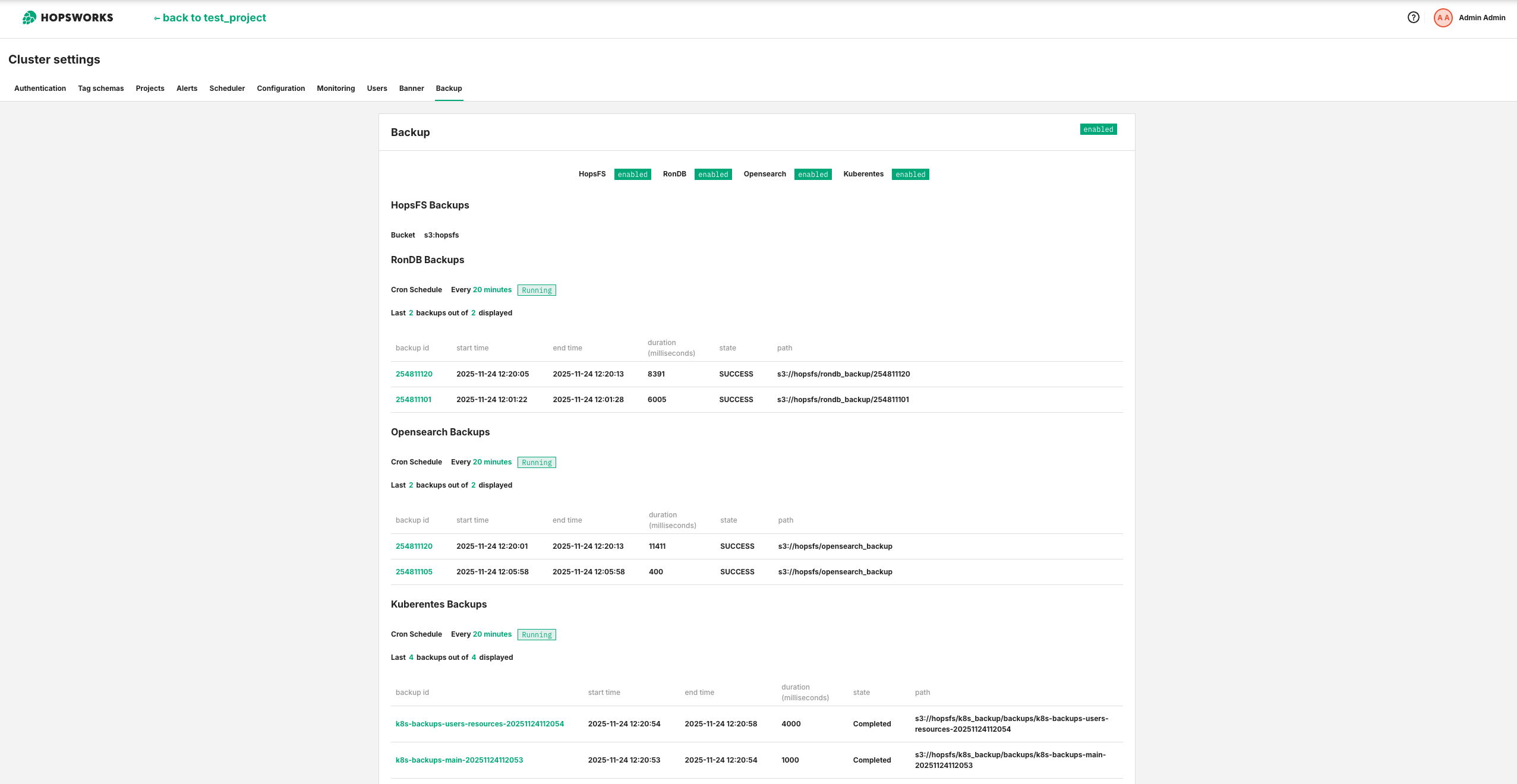Open Opensearch backup 254811105 details

click(x=414, y=571)
